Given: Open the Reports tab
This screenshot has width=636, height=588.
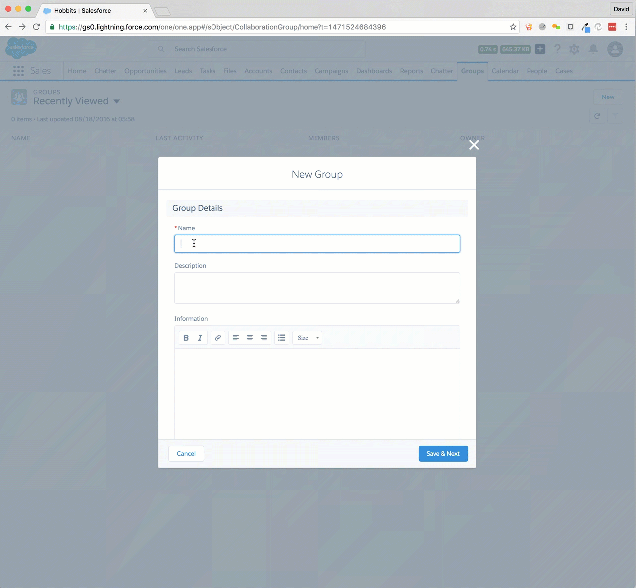Looking at the screenshot, I should [x=411, y=71].
